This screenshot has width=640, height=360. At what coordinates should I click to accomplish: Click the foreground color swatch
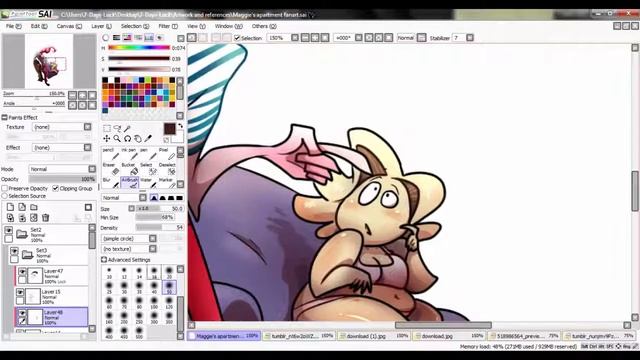point(169,129)
